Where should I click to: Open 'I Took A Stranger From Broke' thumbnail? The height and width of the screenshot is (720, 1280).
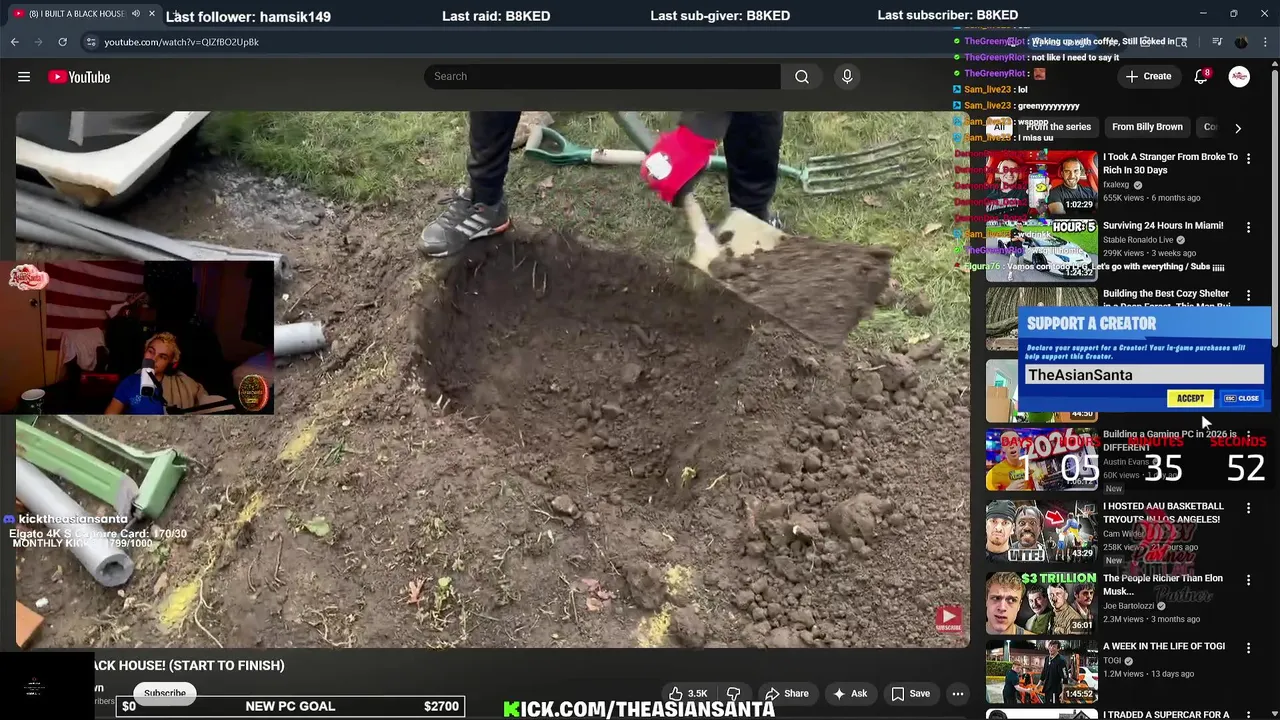pos(1041,181)
